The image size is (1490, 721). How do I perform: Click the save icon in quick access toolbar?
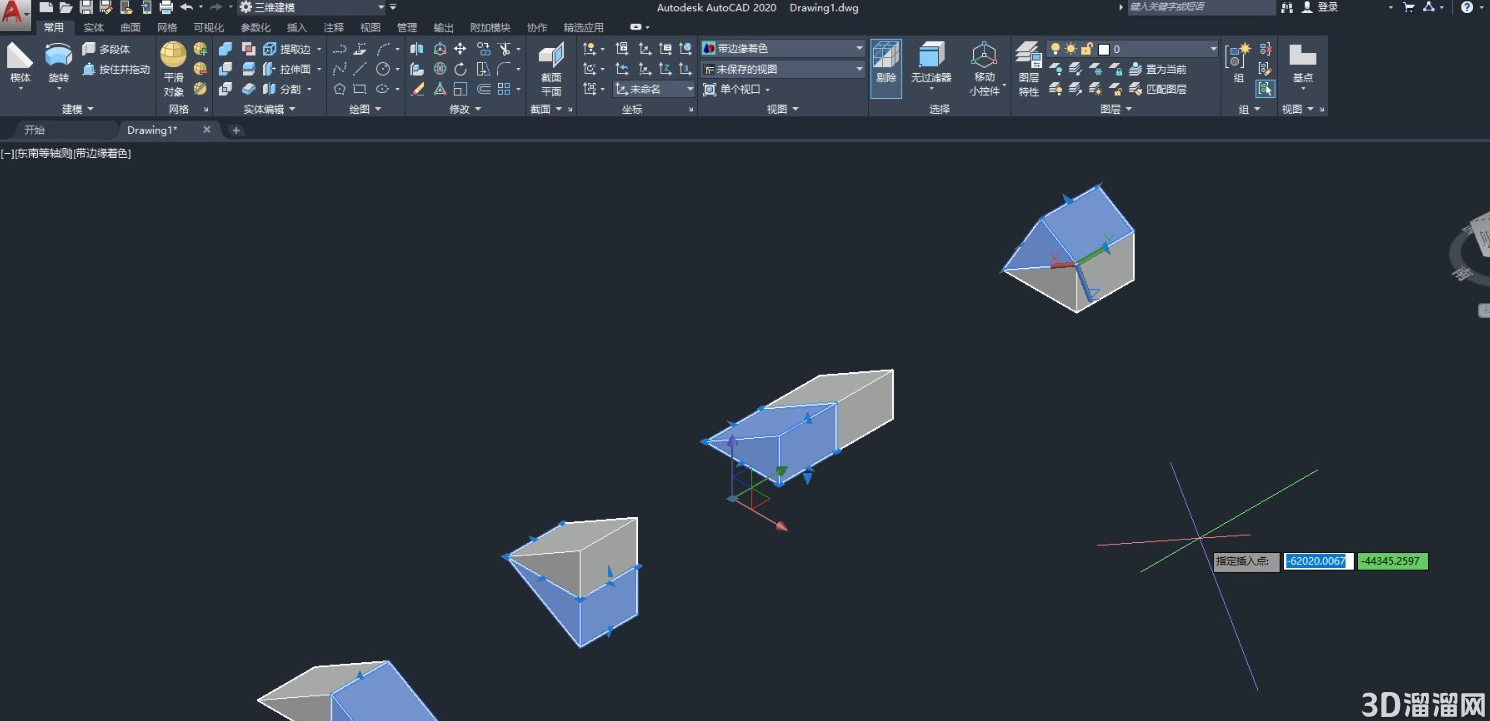coord(86,7)
